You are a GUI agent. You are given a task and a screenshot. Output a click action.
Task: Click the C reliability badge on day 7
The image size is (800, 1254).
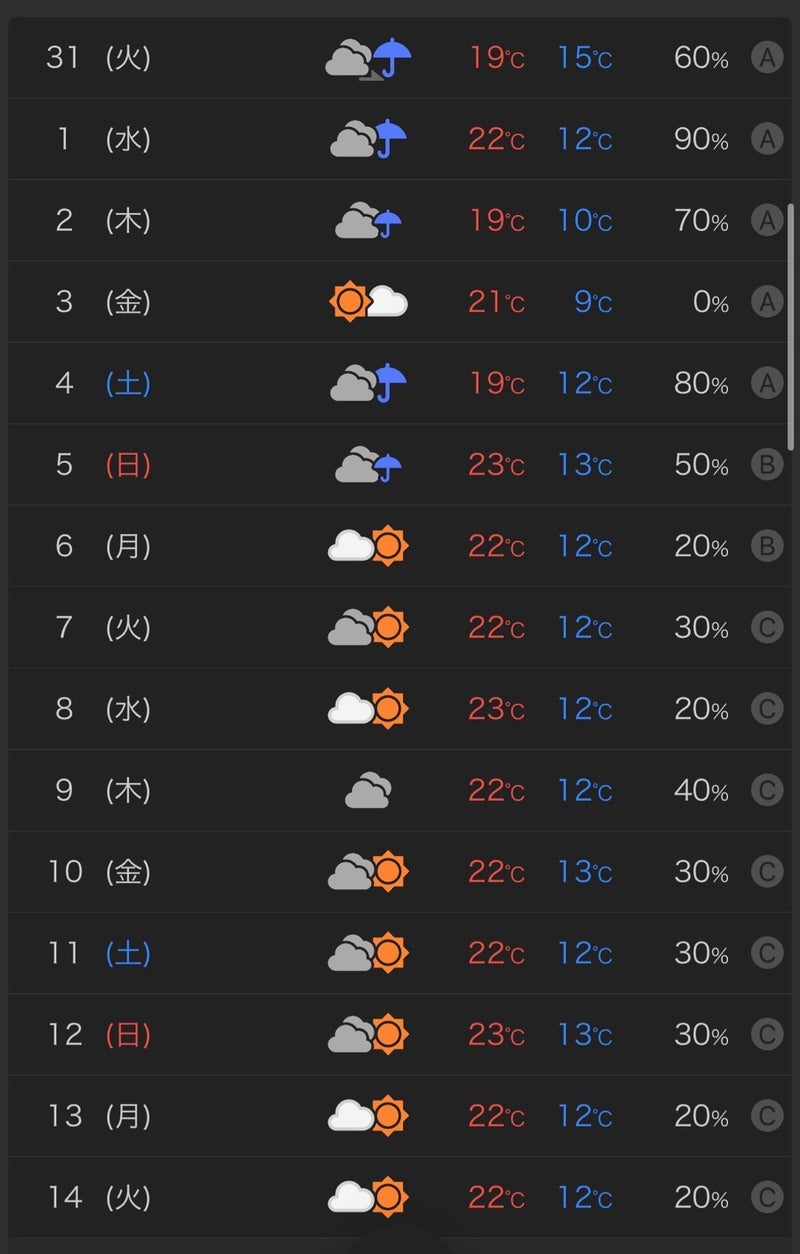(767, 628)
